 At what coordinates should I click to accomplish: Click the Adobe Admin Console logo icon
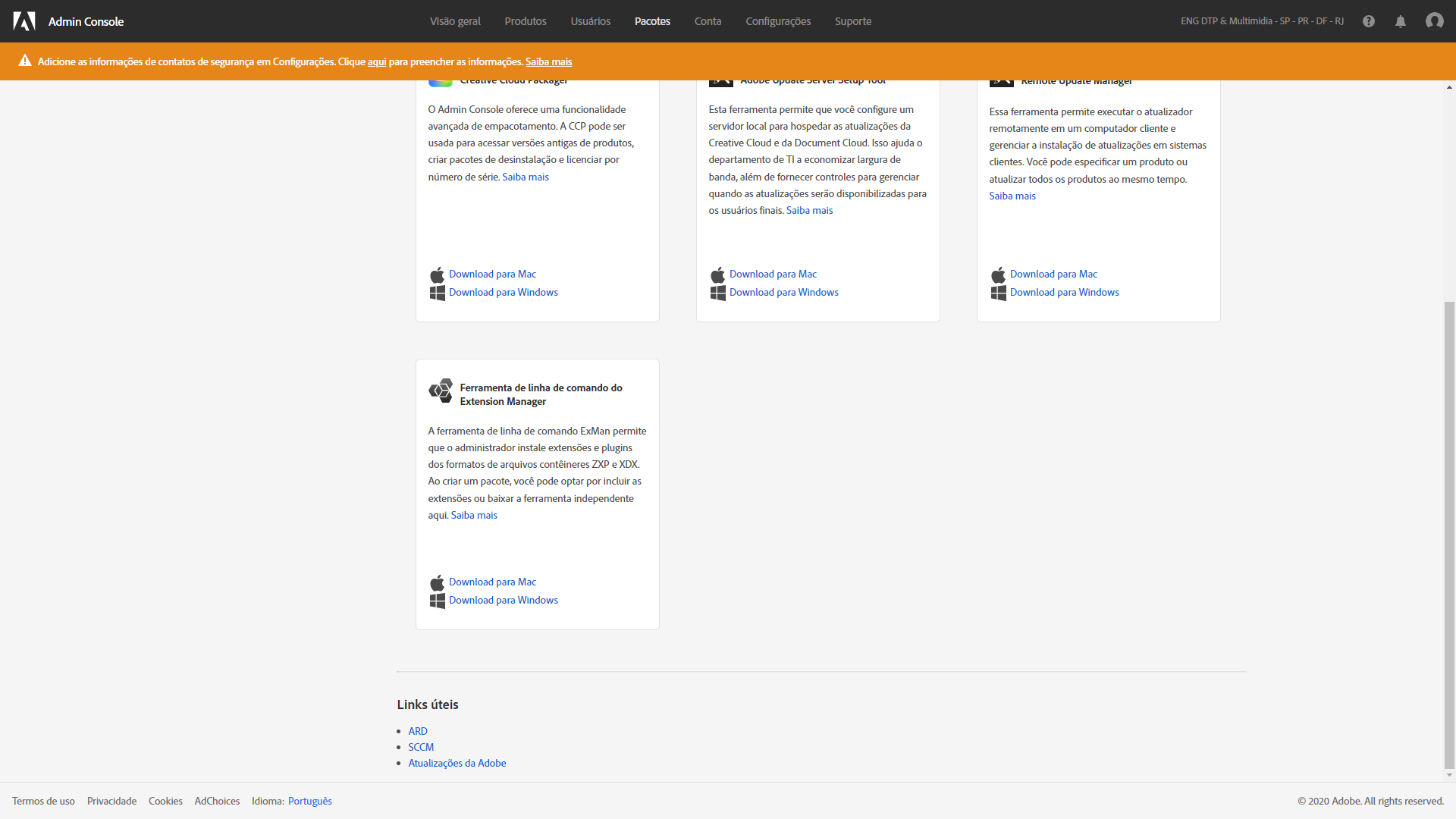coord(22,21)
